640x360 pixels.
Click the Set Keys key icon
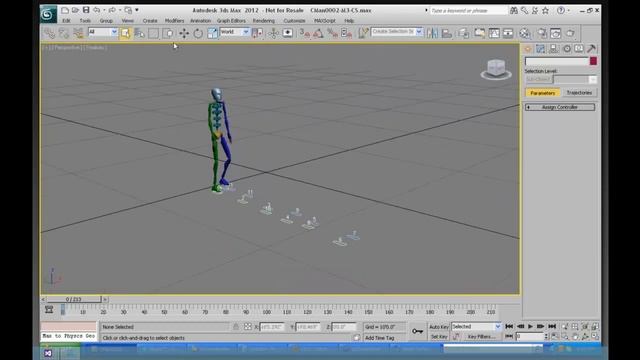click(417, 331)
